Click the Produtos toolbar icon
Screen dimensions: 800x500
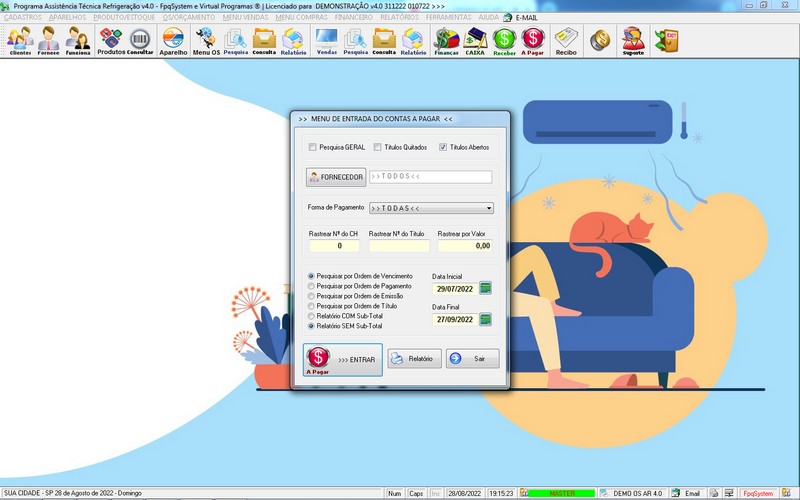111,40
